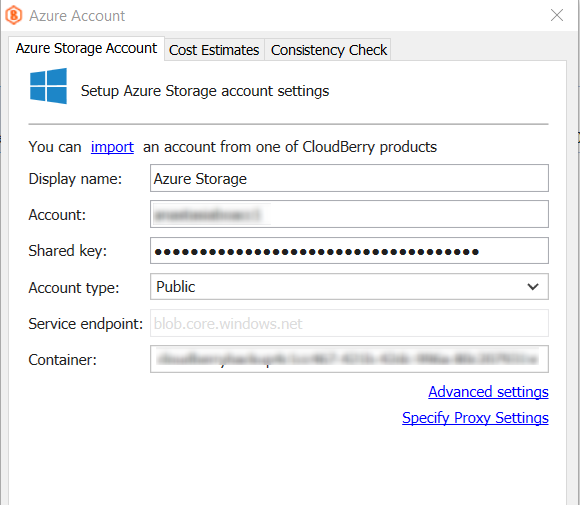Click the 'Azure Account' window title
The width and height of the screenshot is (580, 505).
[77, 16]
